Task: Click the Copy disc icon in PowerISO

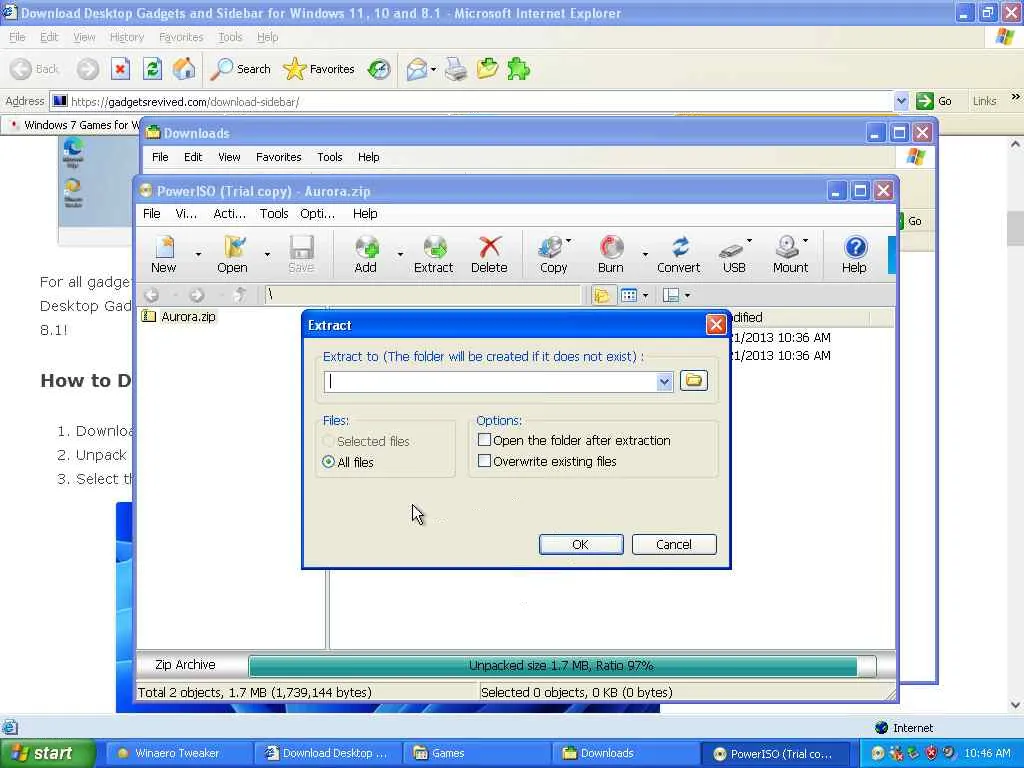Action: 553,254
